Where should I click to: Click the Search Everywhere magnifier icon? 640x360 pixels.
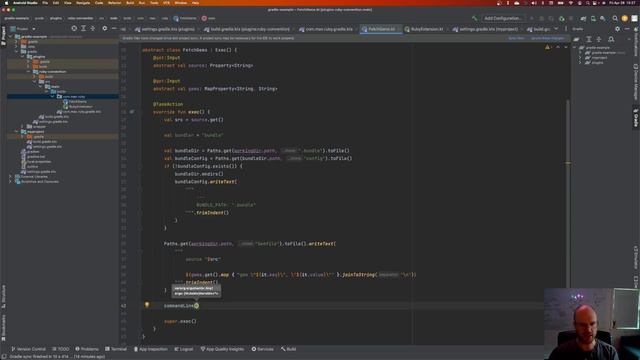click(x=615, y=18)
